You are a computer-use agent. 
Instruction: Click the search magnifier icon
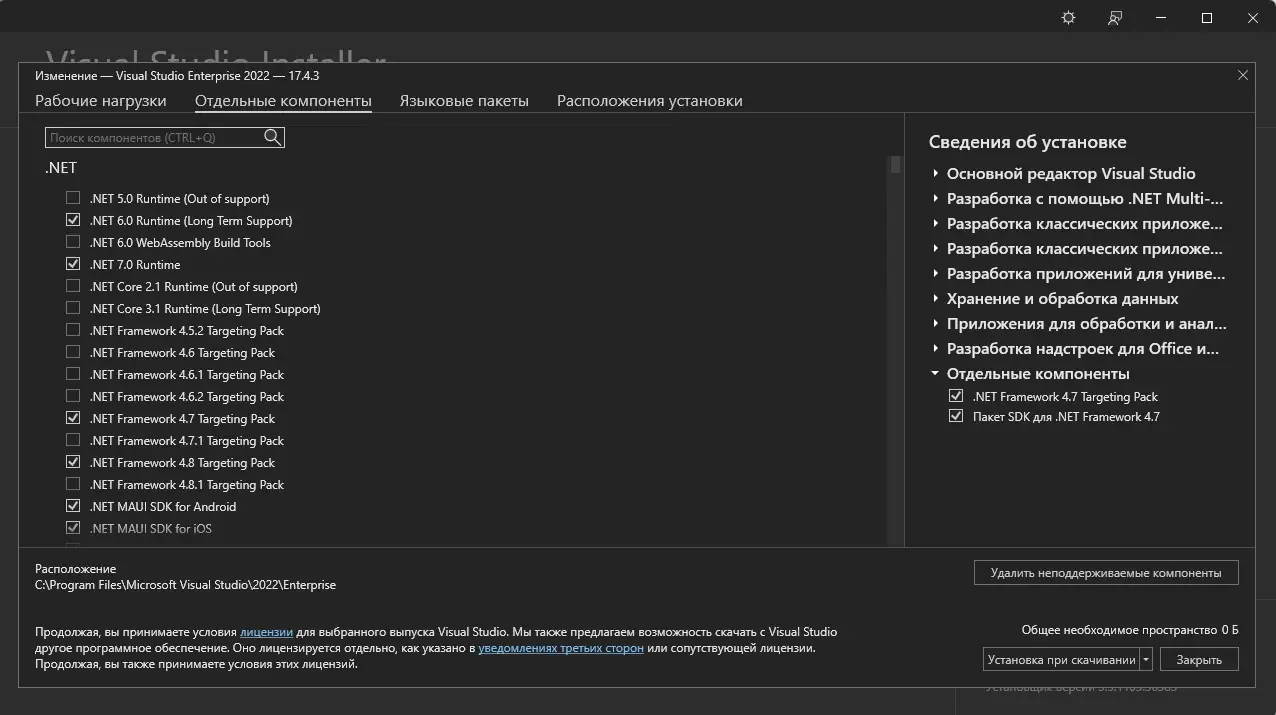click(x=273, y=138)
